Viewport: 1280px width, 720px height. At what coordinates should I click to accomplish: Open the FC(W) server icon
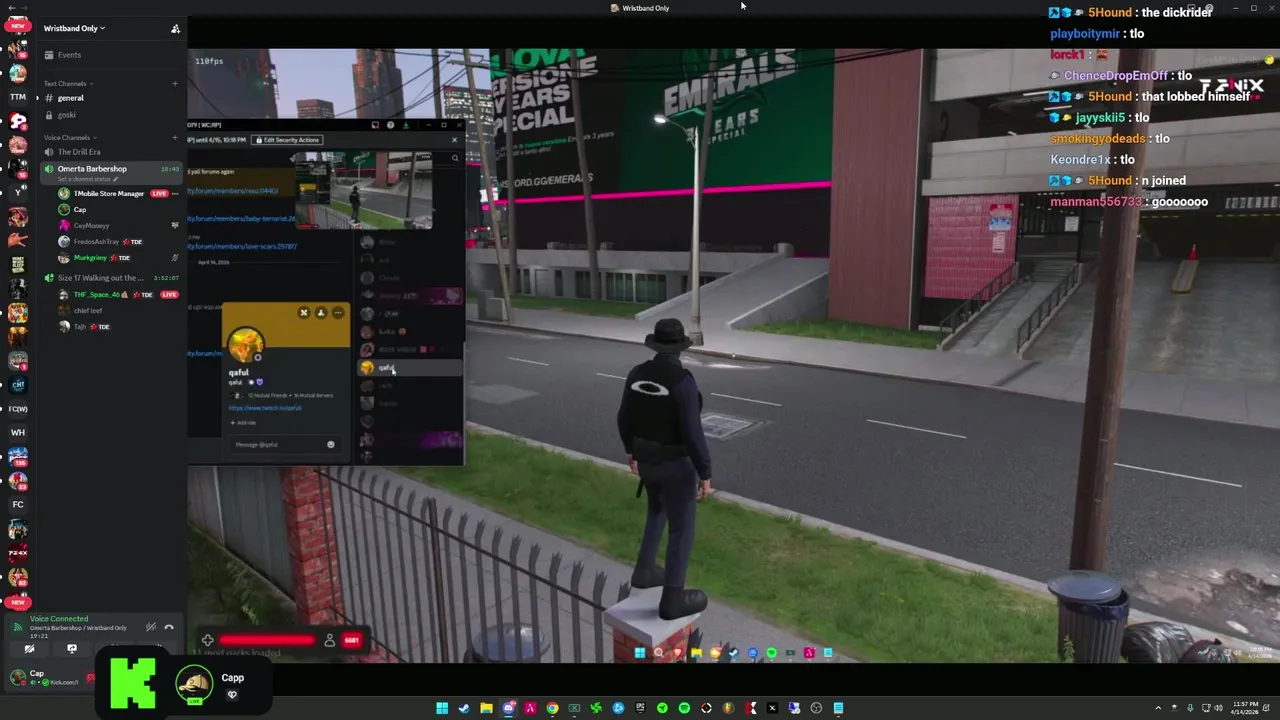coord(18,409)
